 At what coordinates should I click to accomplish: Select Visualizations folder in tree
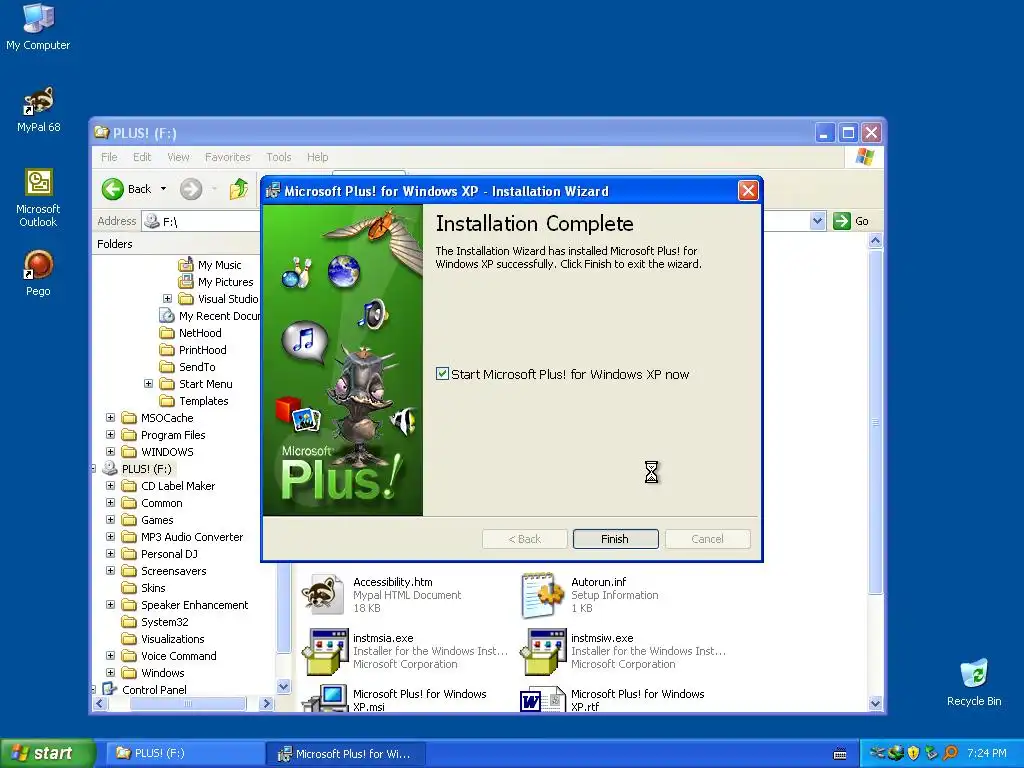(x=172, y=638)
